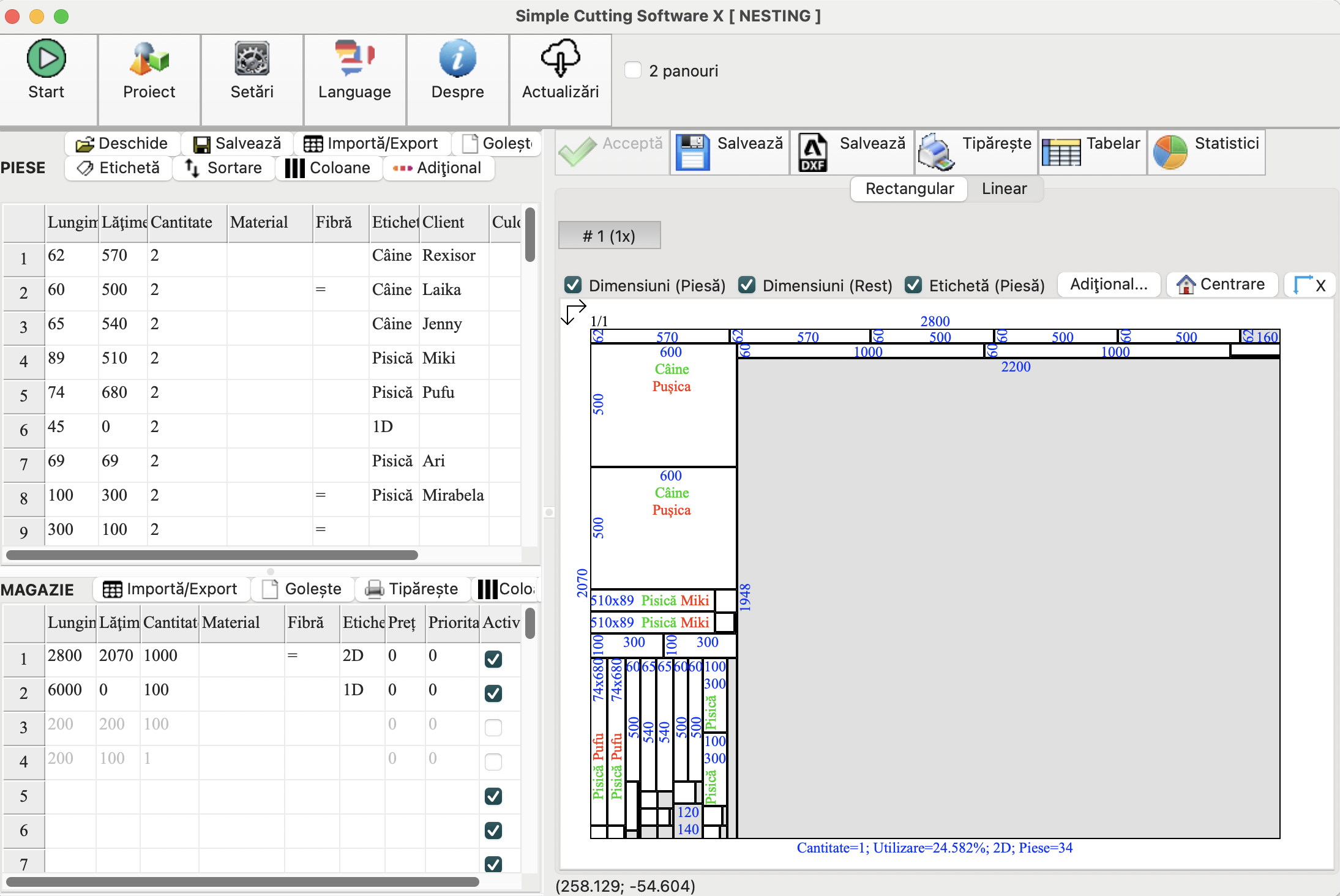Click Salvează in the PIESE toolbar
The width and height of the screenshot is (1340, 896).
click(238, 143)
